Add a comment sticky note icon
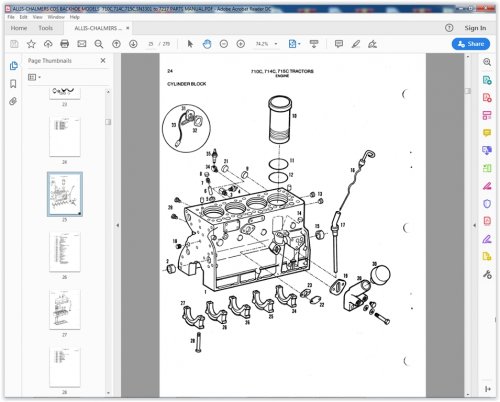Image resolution: width=500 pixels, height=402 pixels. pos(339,44)
